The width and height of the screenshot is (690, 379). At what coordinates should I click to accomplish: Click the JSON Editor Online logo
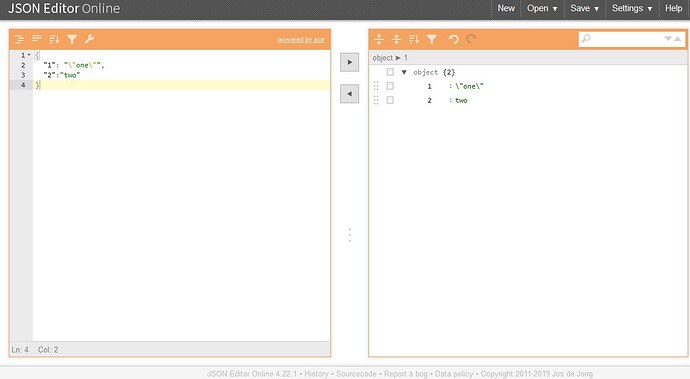point(64,8)
